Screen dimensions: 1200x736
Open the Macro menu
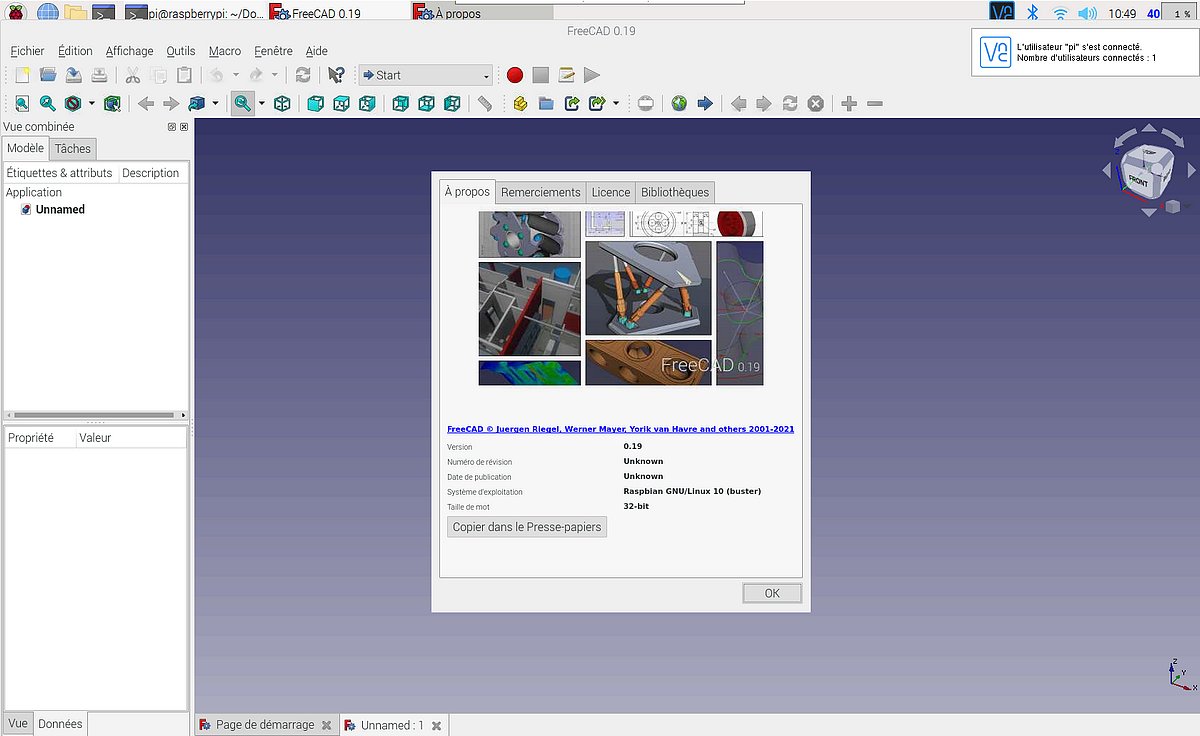[225, 51]
